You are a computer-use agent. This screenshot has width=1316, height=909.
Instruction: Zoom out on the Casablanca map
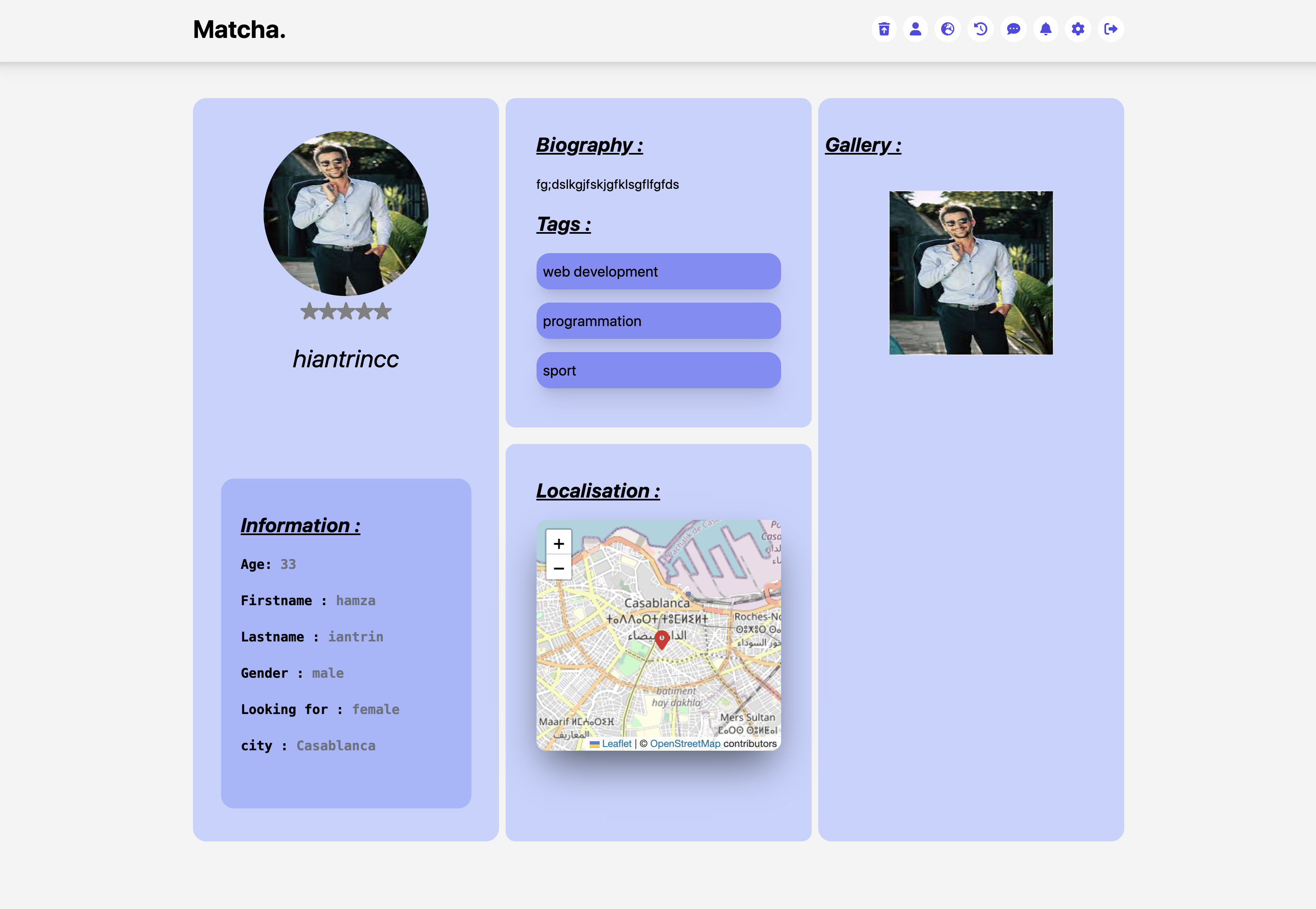[x=558, y=568]
